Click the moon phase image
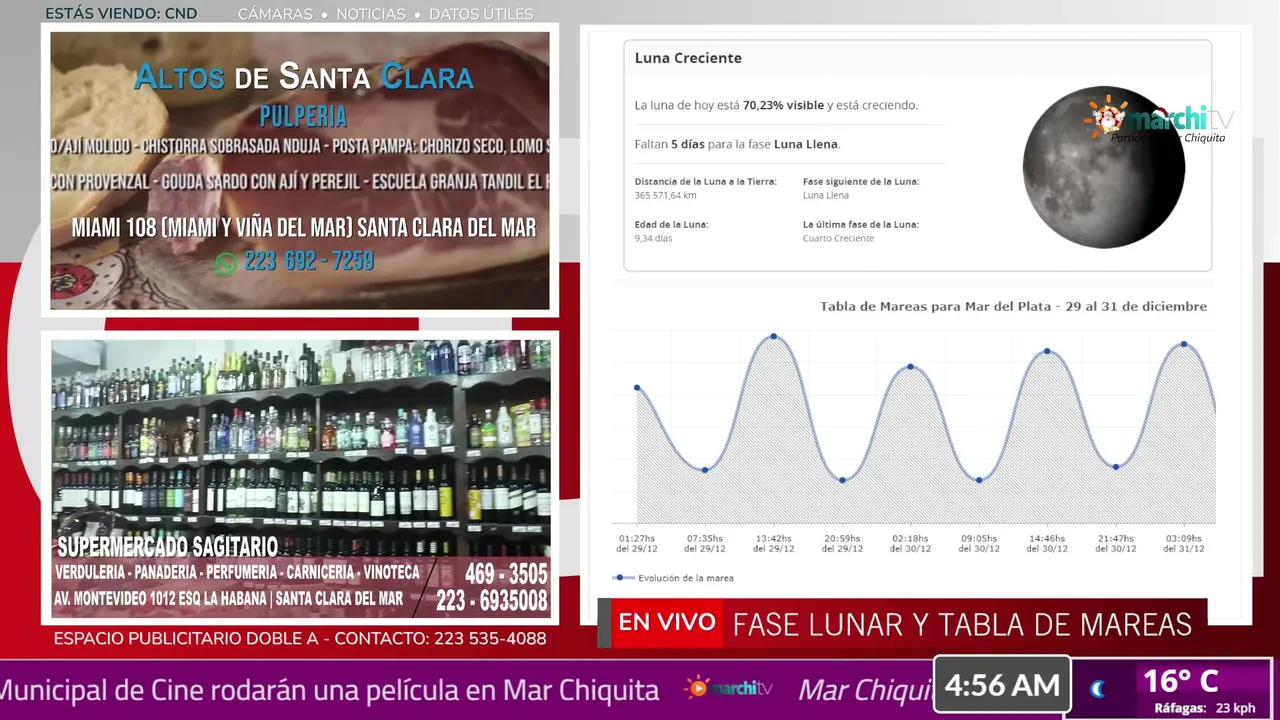This screenshot has height=720, width=1280. coord(1103,167)
